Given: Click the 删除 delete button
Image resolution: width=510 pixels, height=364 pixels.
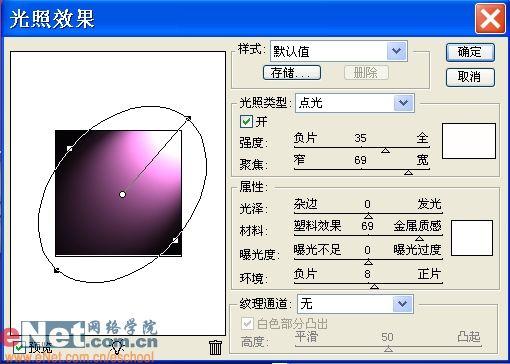Looking at the screenshot, I should coord(366,72).
